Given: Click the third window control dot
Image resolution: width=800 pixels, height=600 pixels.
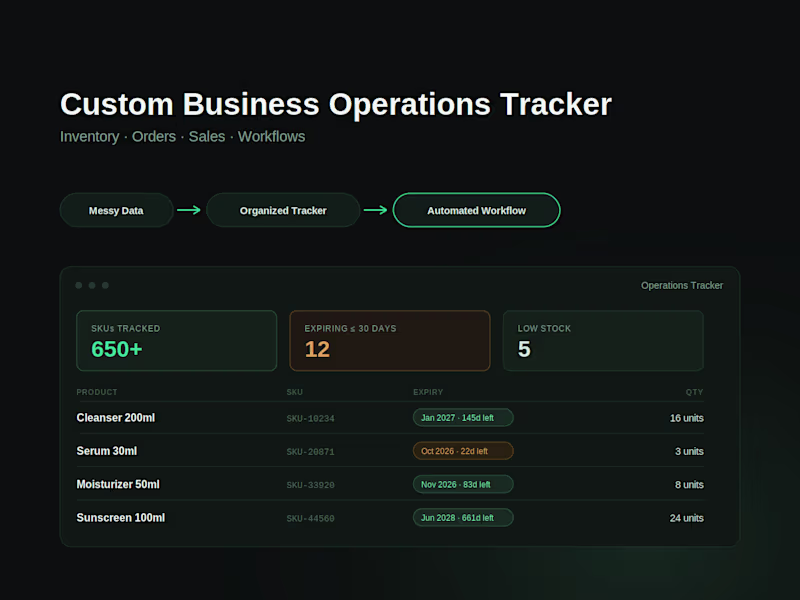Looking at the screenshot, I should [105, 285].
